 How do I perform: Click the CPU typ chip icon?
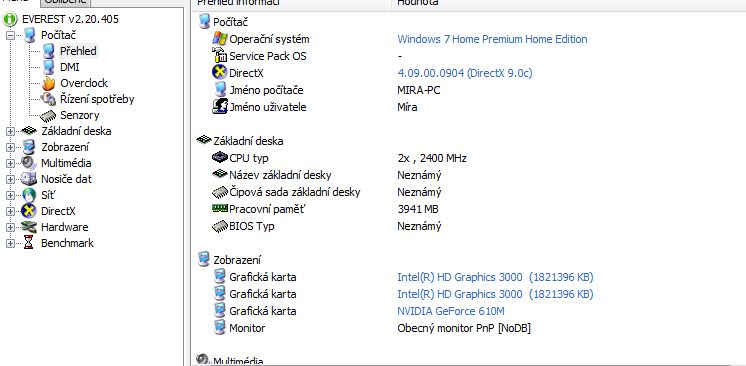[x=219, y=158]
